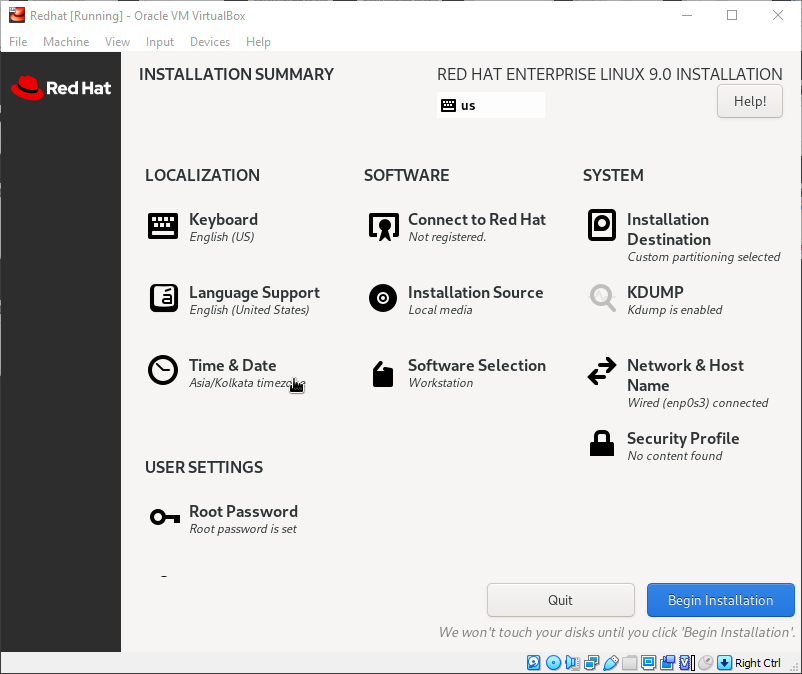Open Language Support configuration
Viewport: 802px width, 674px height.
coord(234,300)
